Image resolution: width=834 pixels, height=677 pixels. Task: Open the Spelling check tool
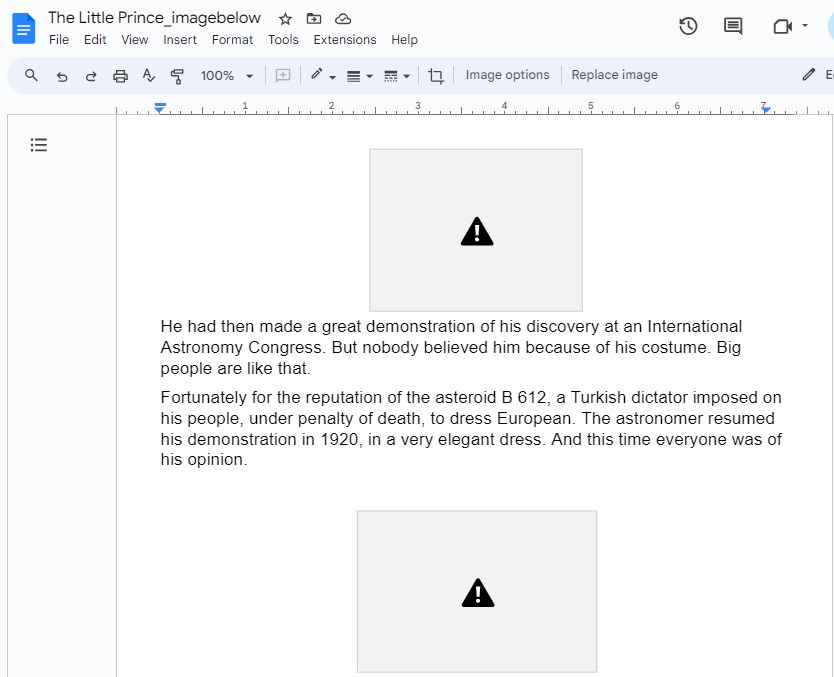[x=149, y=75]
